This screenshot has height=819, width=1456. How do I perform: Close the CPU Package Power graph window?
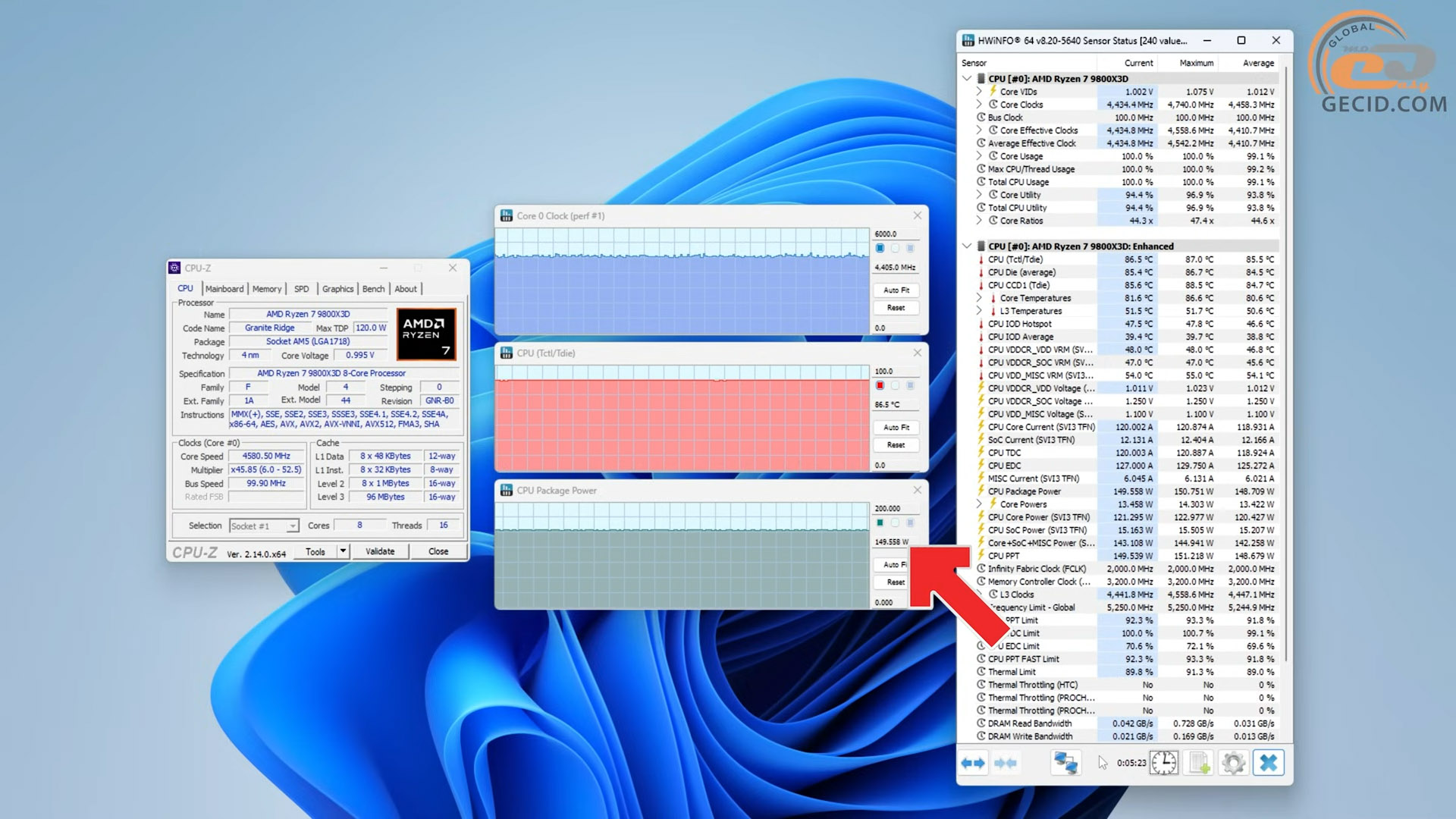pos(918,490)
